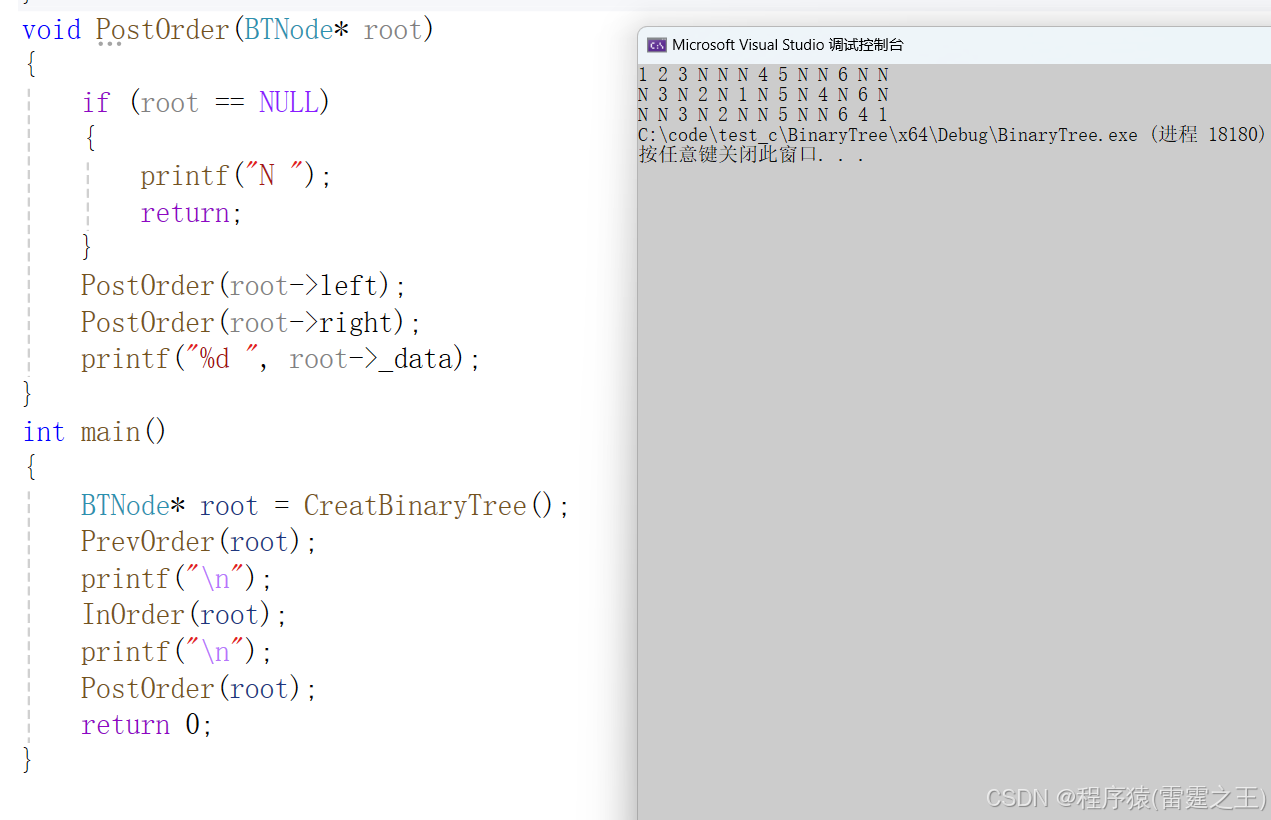The width and height of the screenshot is (1271, 820).
Task: Click the "PostOrder(root);" call inside main
Action: pyautogui.click(x=199, y=688)
